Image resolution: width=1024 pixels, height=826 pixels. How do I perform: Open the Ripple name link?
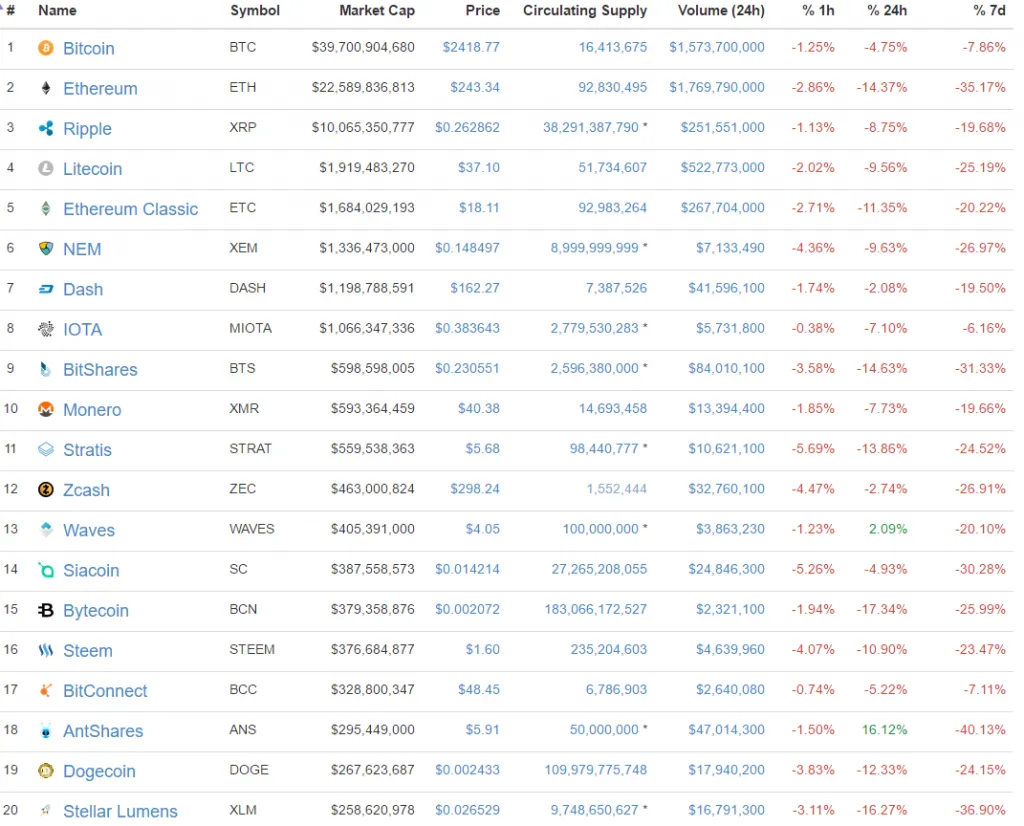point(88,129)
